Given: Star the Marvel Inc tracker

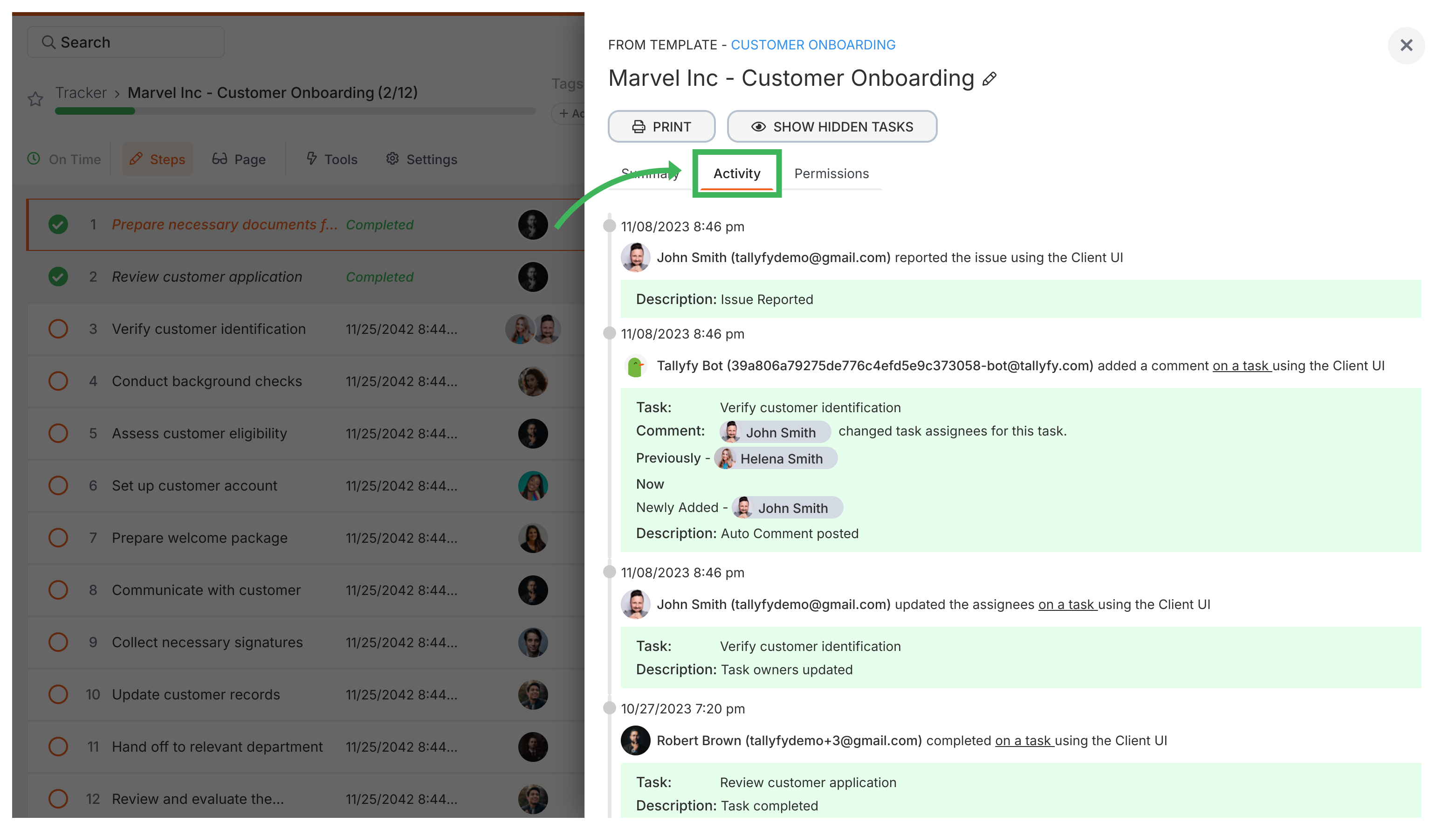Looking at the screenshot, I should [x=35, y=98].
